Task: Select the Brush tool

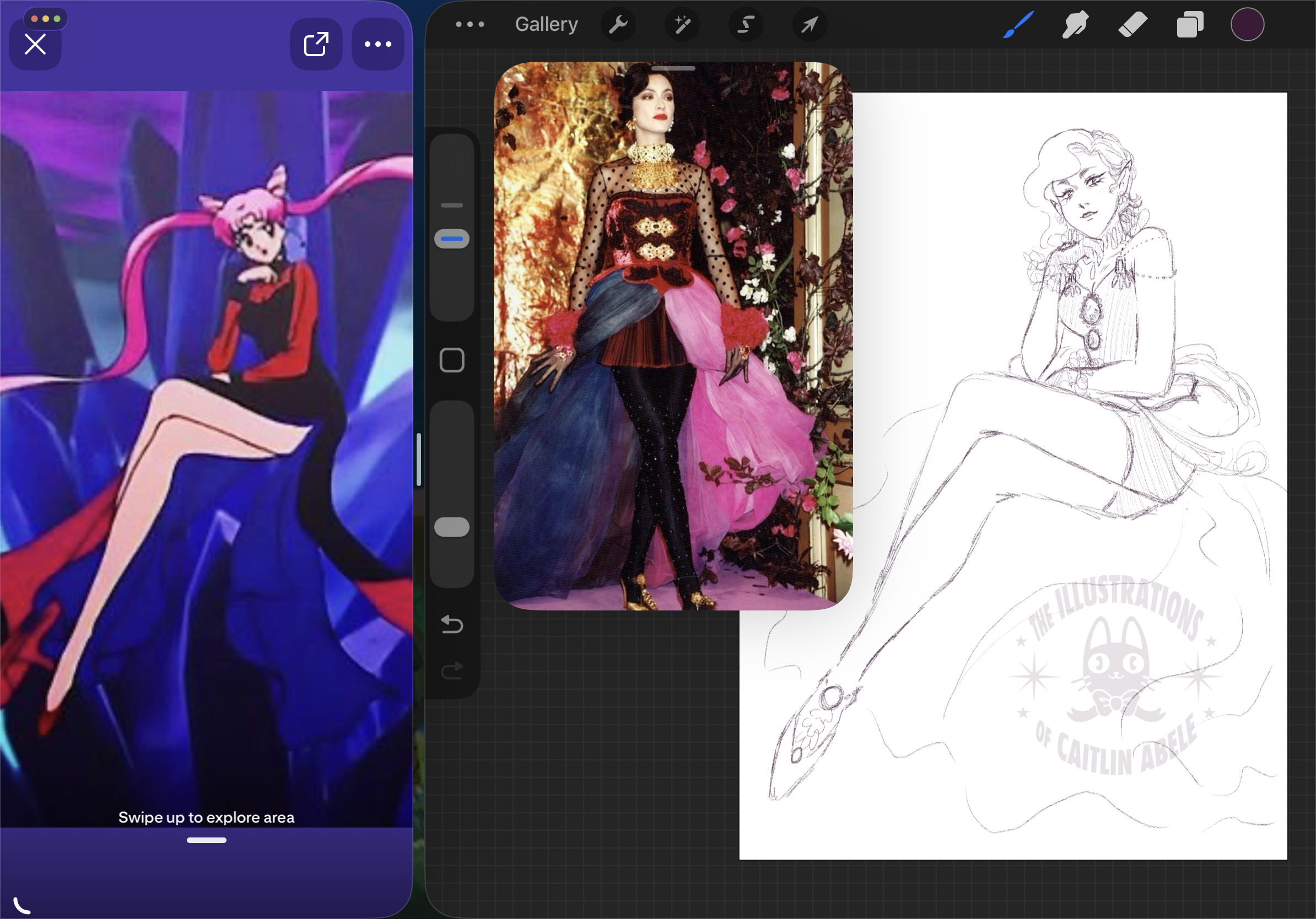Action: [1018, 25]
